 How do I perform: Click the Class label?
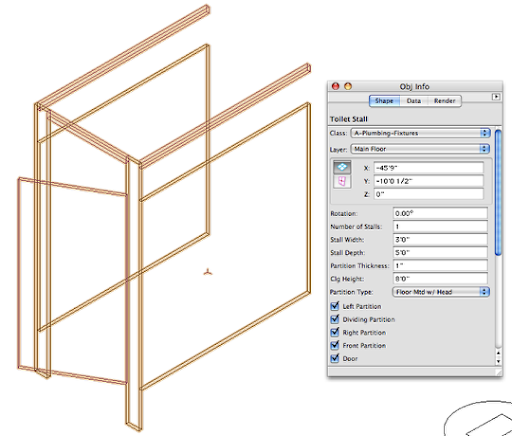coord(338,133)
